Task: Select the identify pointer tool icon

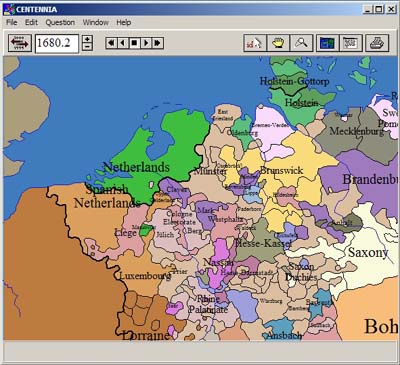Action: pos(255,43)
